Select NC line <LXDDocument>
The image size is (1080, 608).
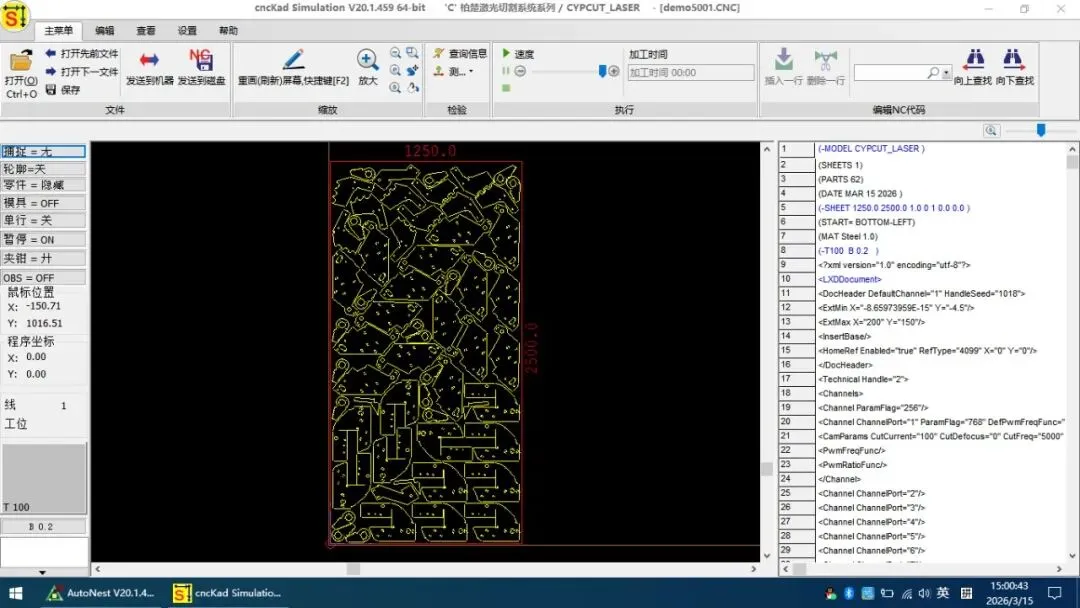click(x=850, y=279)
